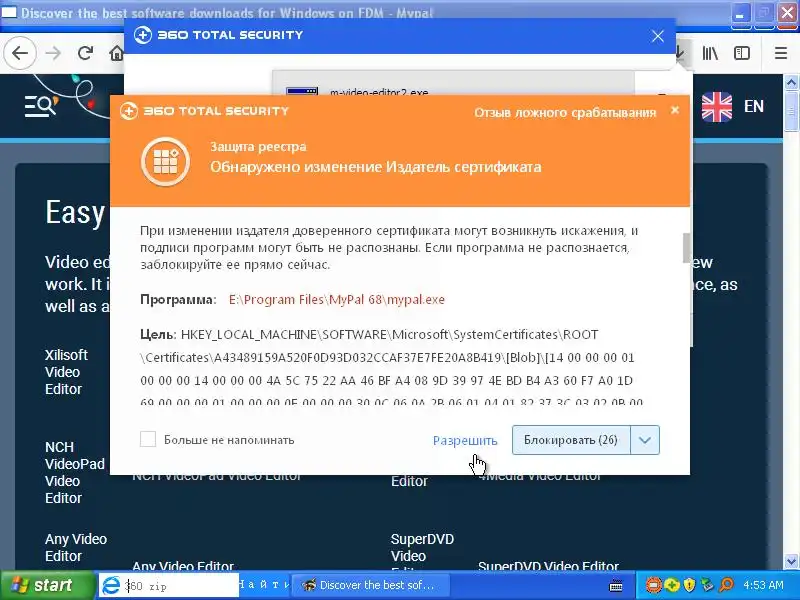Switch to Discover the best sof... taskbar window
The width and height of the screenshot is (800, 600).
(371, 585)
